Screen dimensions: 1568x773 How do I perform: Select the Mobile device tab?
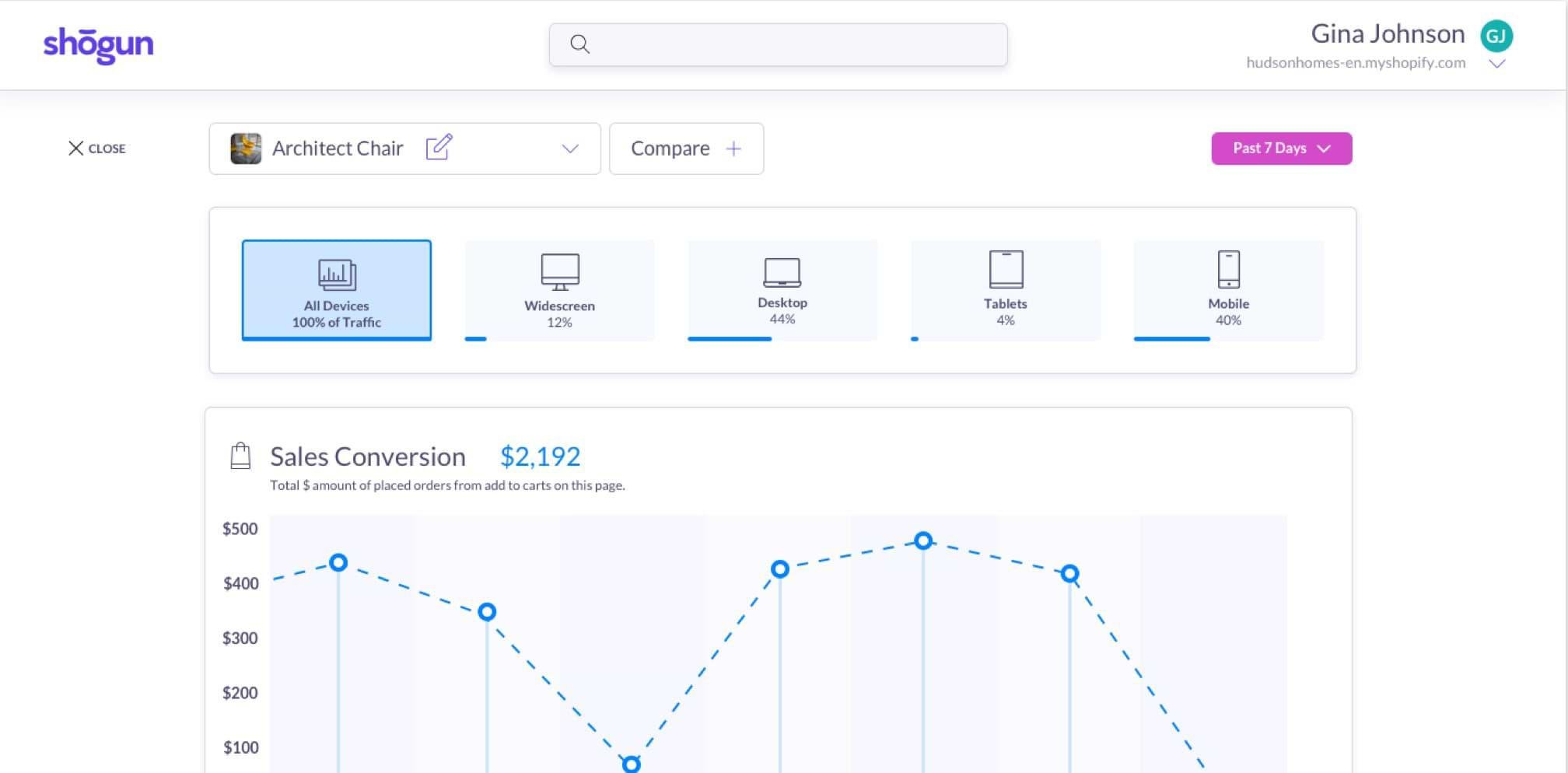[x=1228, y=290]
